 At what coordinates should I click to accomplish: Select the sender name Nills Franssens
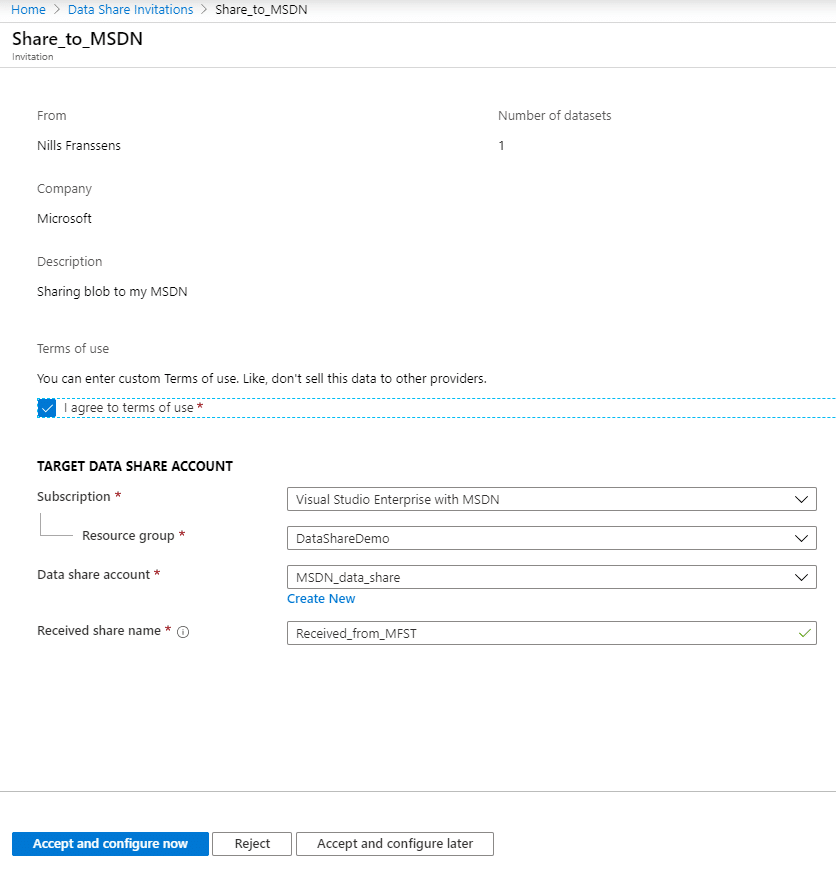pyautogui.click(x=79, y=146)
